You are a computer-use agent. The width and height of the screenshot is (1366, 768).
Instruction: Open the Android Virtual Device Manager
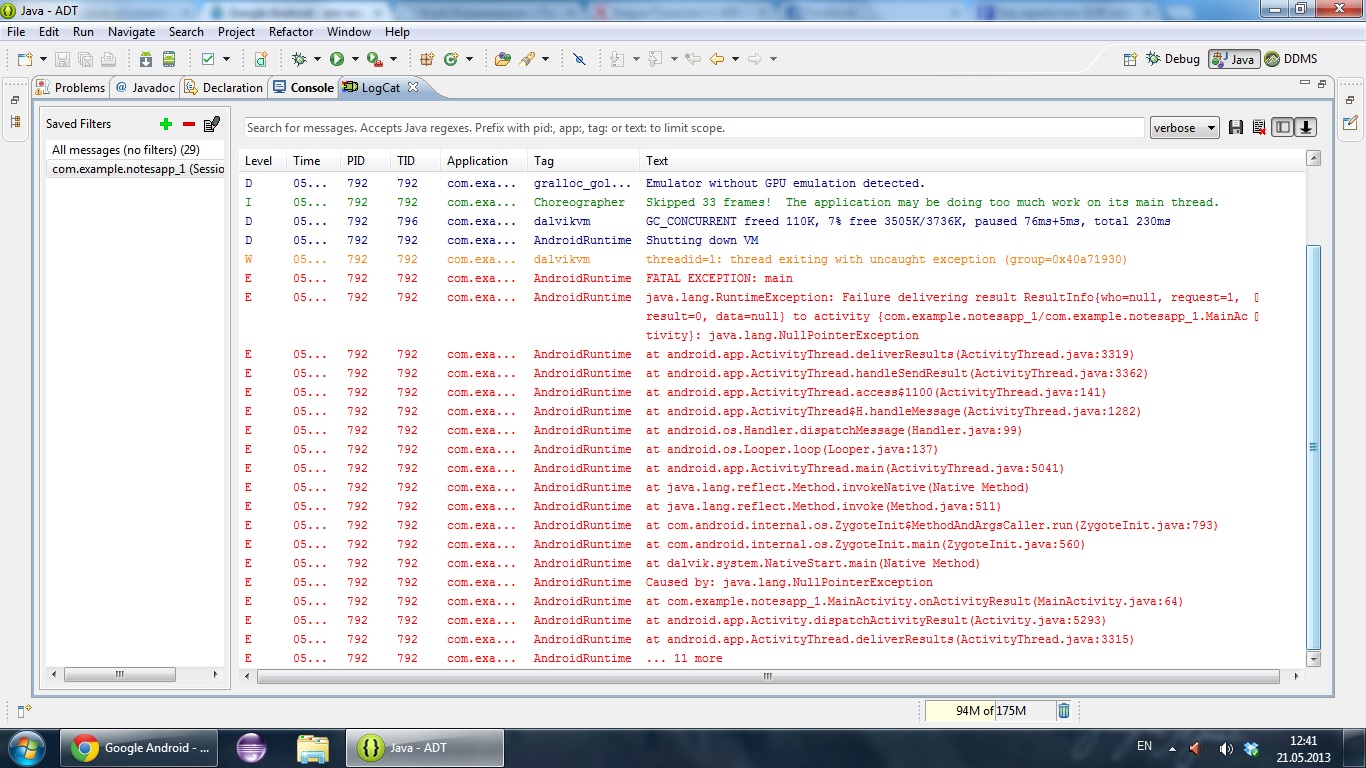click(169, 59)
